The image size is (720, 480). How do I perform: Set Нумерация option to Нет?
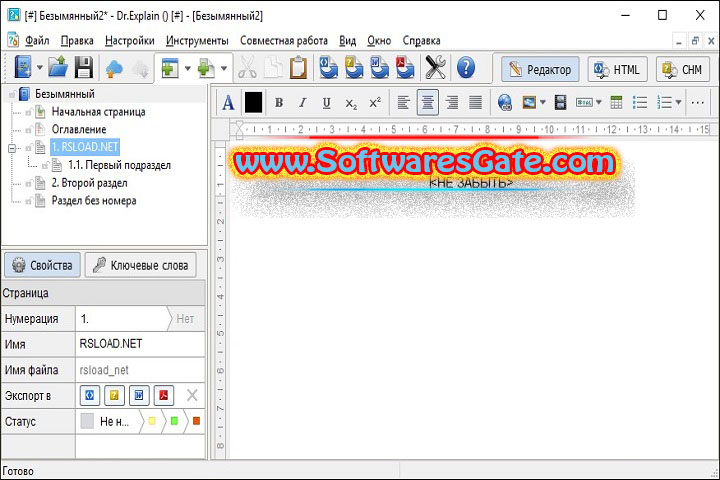pyautogui.click(x=186, y=319)
